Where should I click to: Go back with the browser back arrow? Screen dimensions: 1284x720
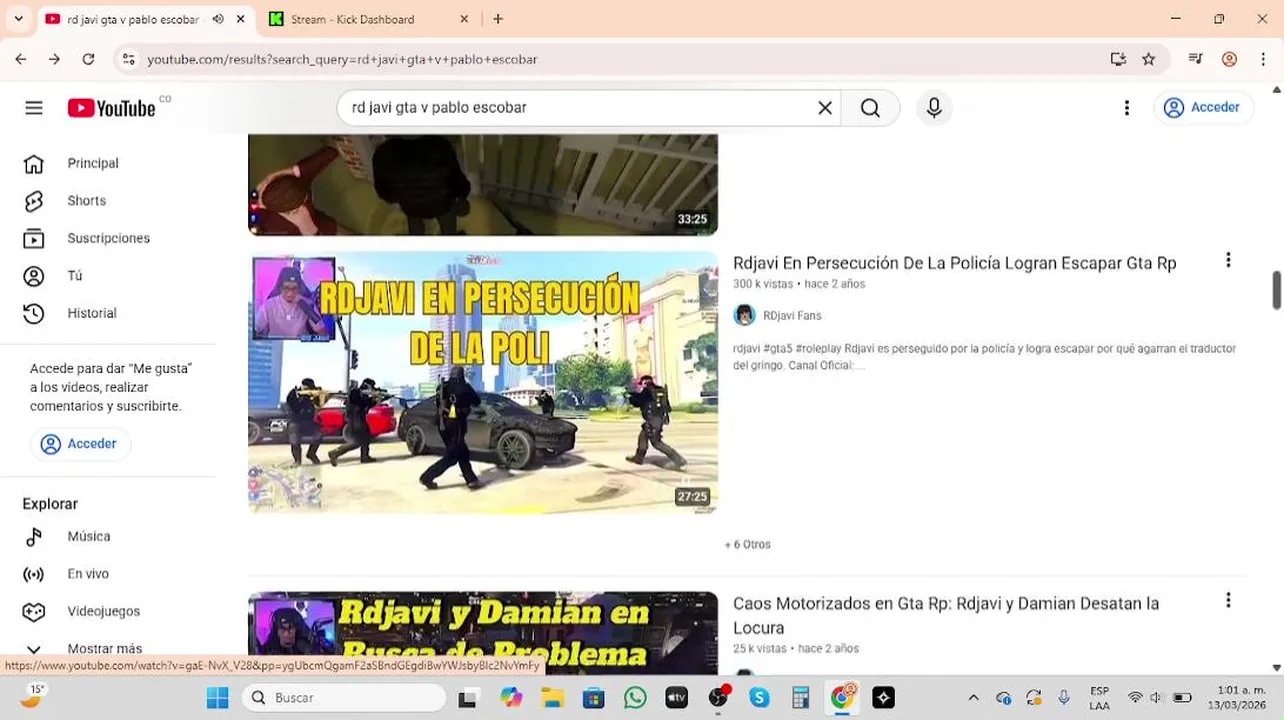20,59
